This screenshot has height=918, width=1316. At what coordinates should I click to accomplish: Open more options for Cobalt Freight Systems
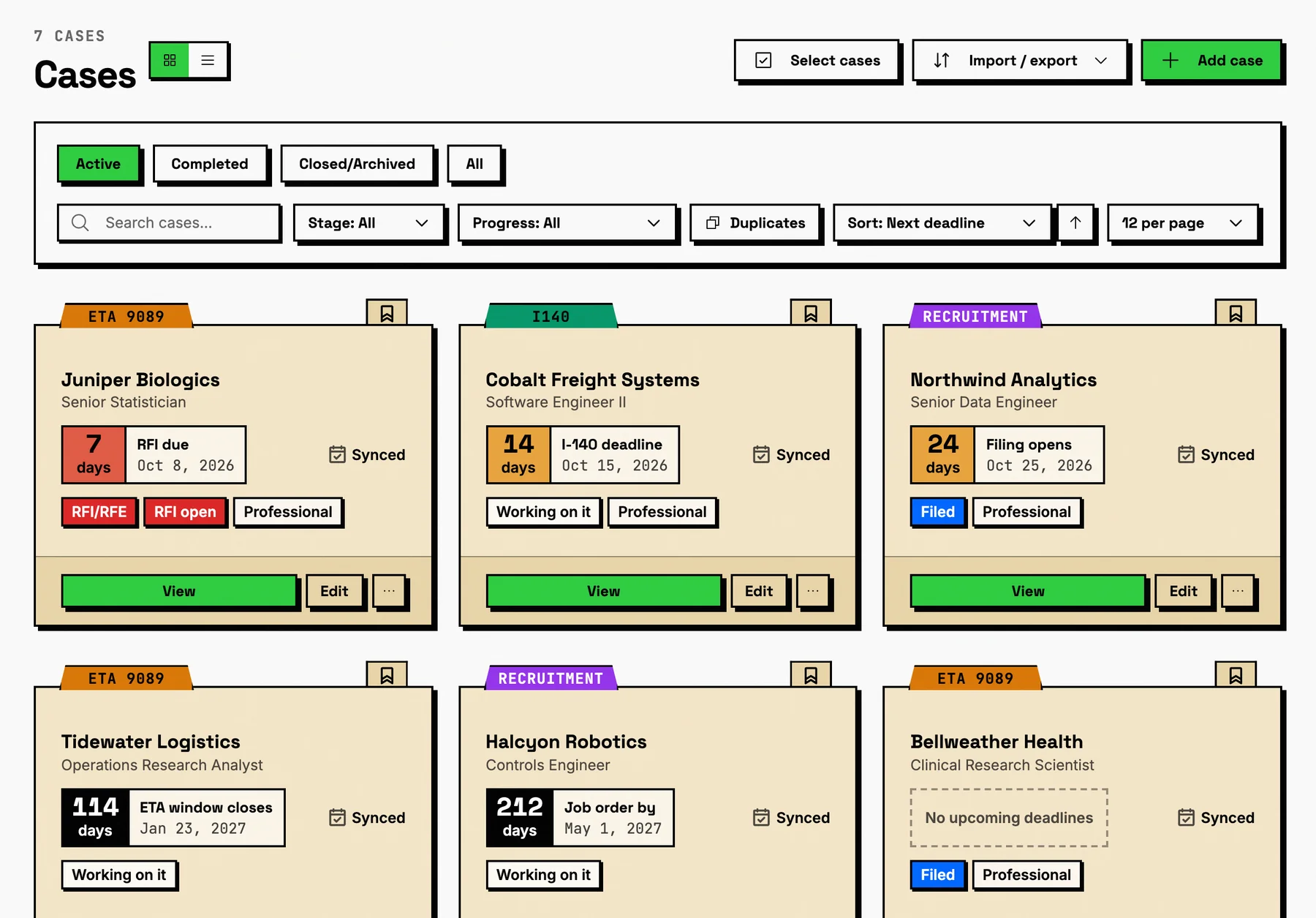pyautogui.click(x=813, y=590)
